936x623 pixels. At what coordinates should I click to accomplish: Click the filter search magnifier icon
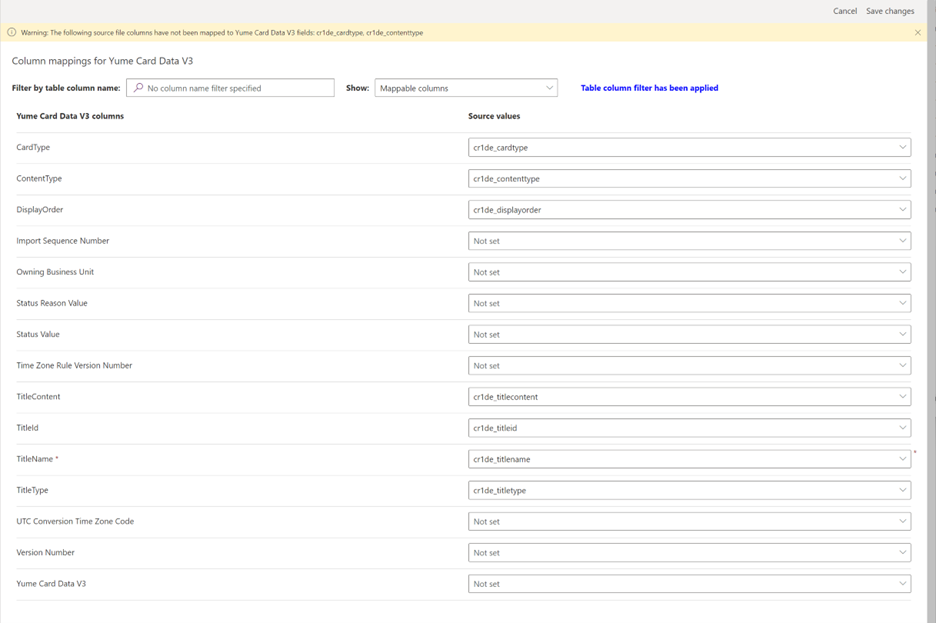point(138,88)
